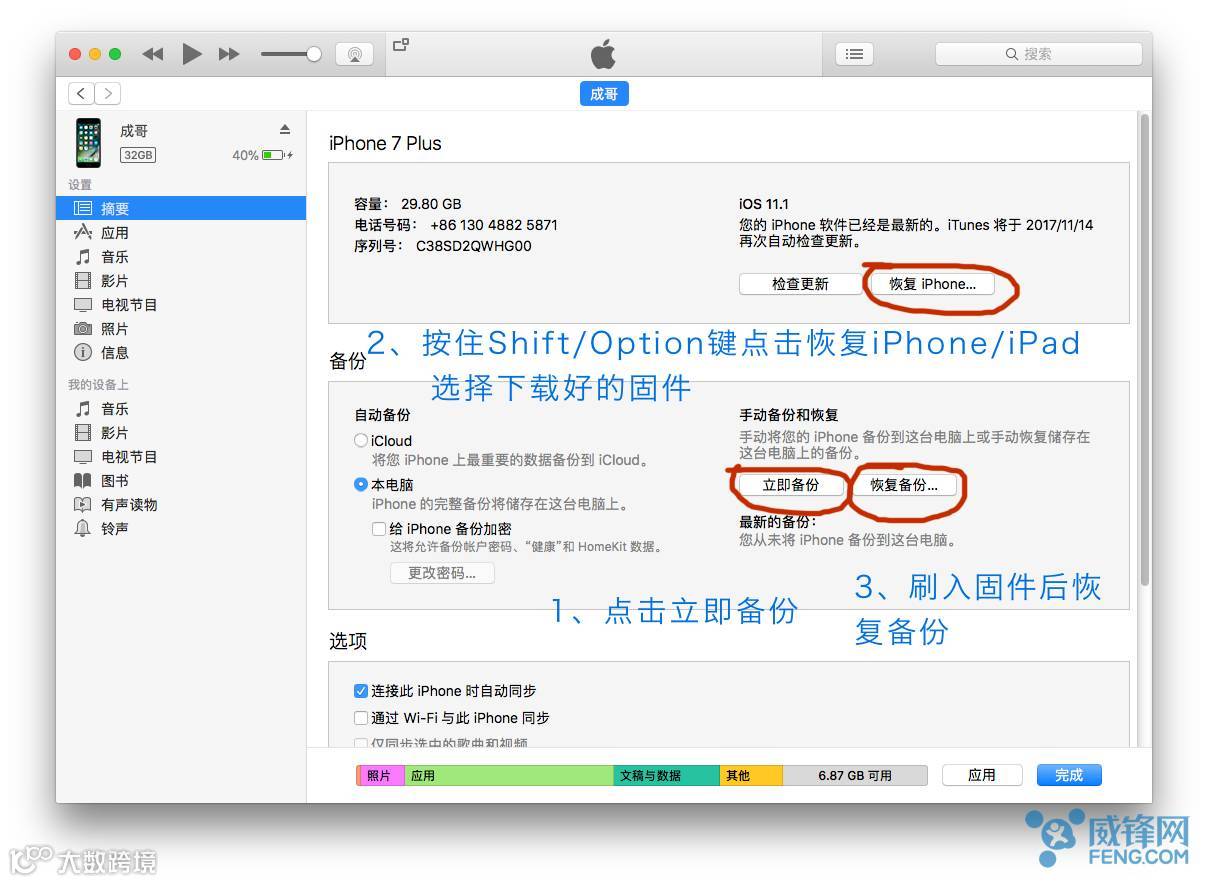Image resolution: width=1208 pixels, height=883 pixels.
Task: Click the fast-forward next track button
Action: coord(229,54)
